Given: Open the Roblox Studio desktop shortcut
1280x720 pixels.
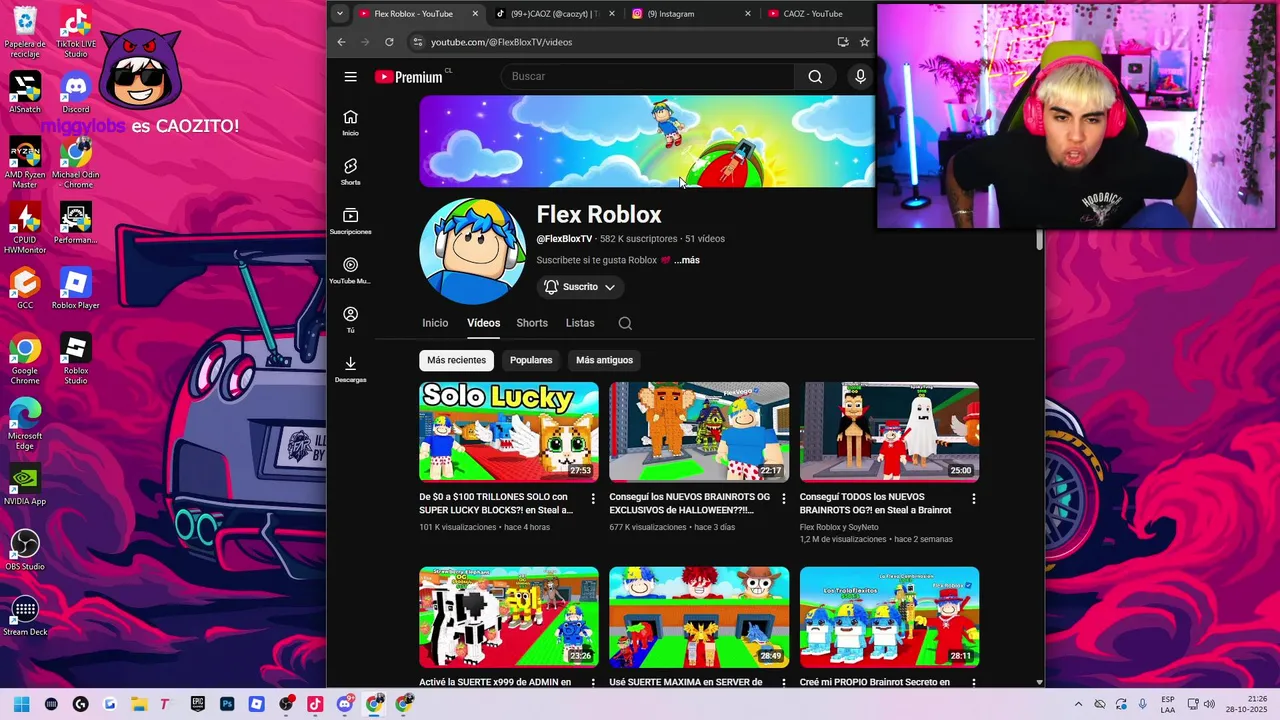Looking at the screenshot, I should point(76,359).
